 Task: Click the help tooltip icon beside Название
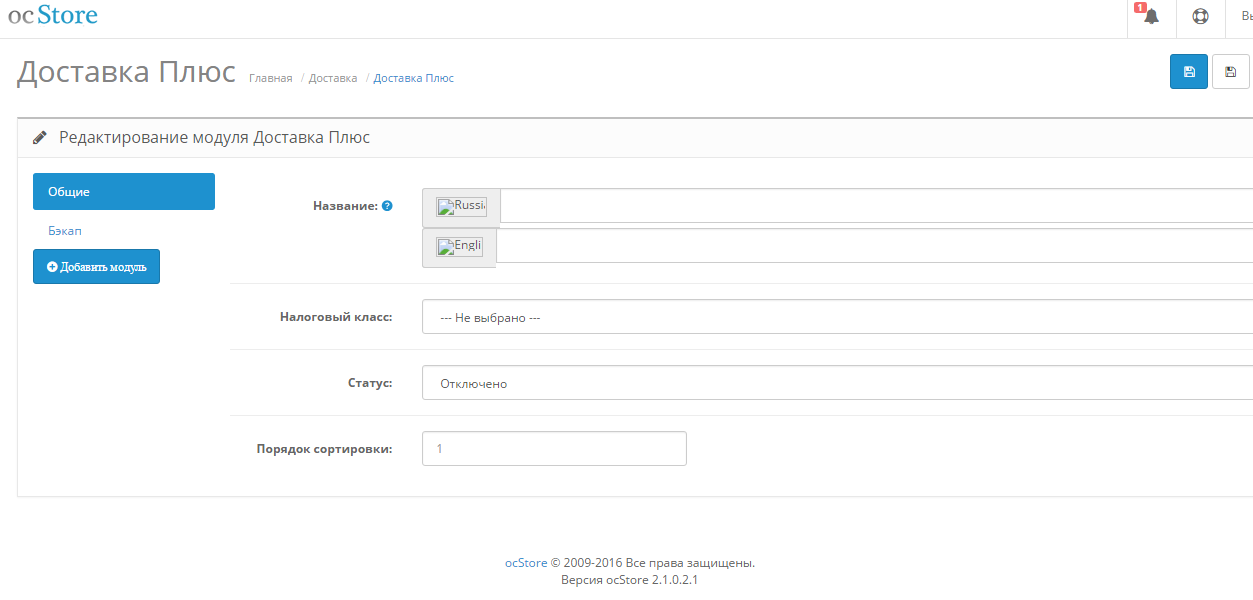(387, 206)
